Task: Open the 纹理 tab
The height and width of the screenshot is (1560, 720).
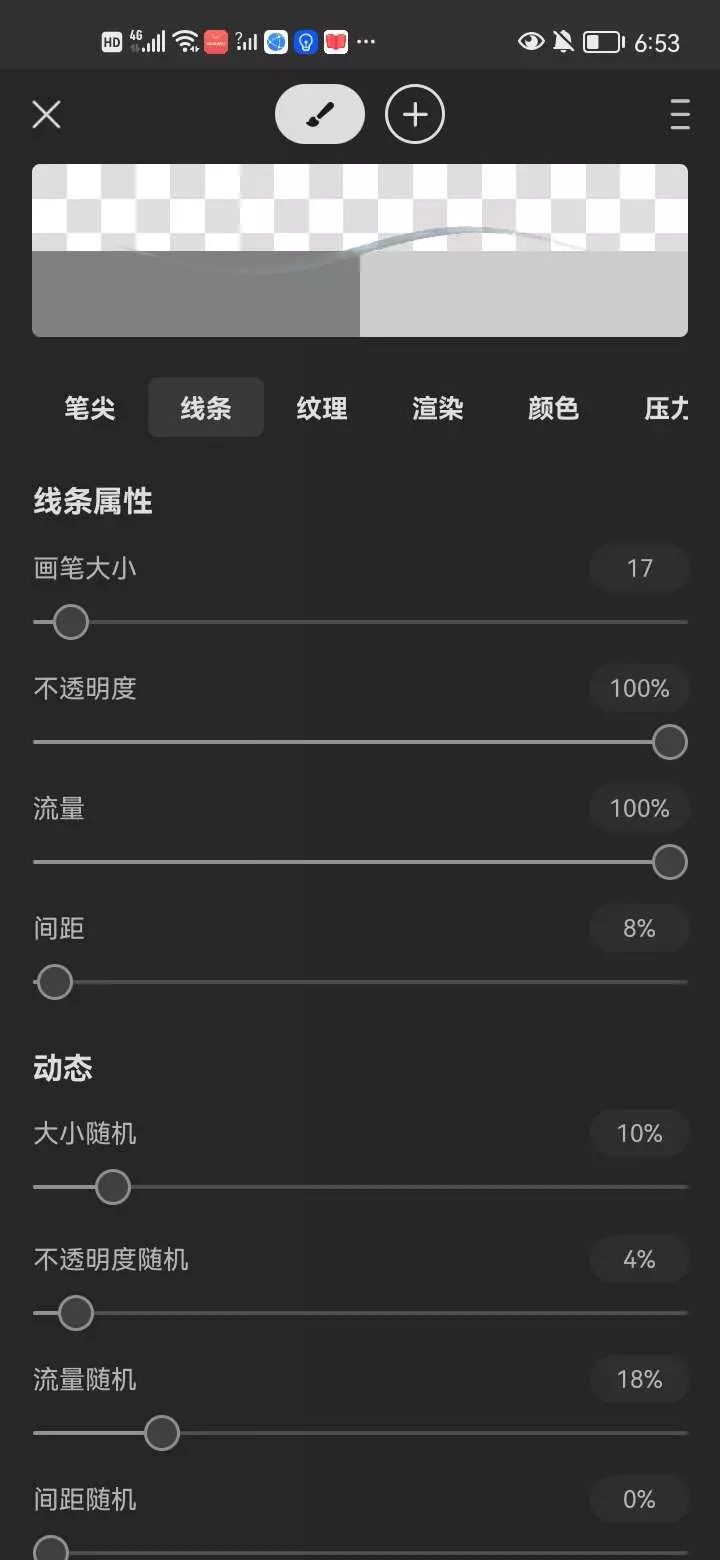Action: click(x=322, y=408)
